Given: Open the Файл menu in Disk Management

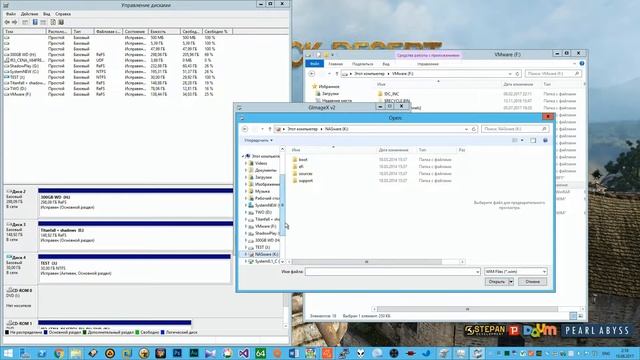Looking at the screenshot, I should 11,14.
